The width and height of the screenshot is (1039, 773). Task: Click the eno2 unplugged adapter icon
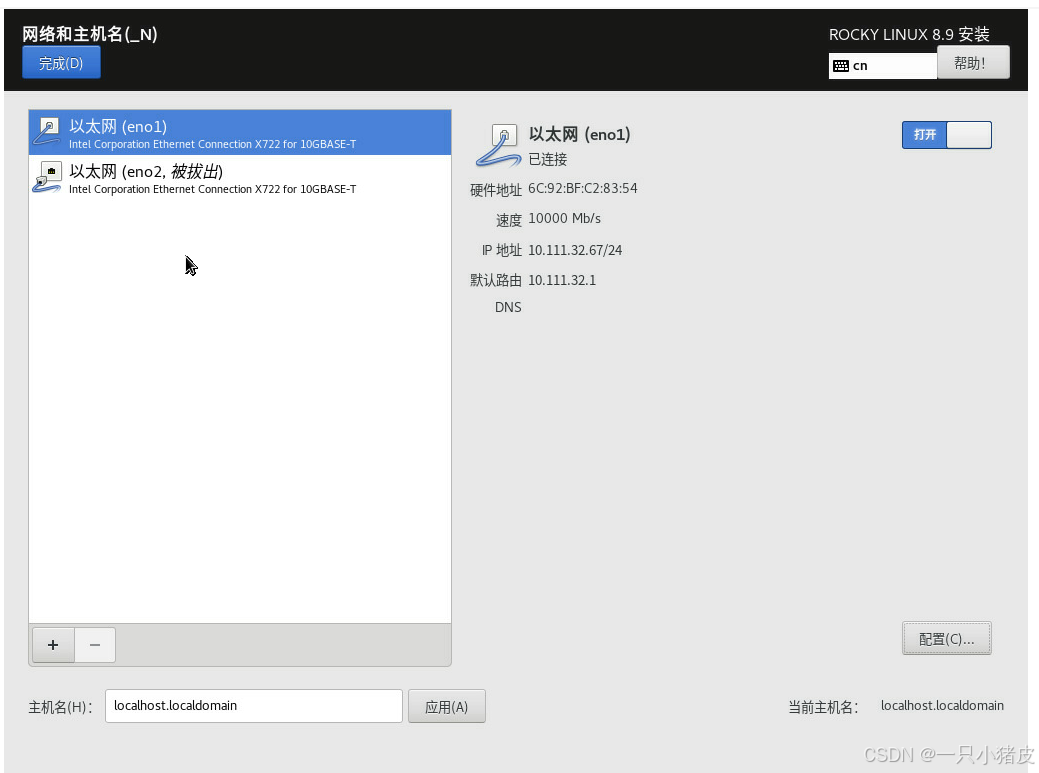click(48, 177)
